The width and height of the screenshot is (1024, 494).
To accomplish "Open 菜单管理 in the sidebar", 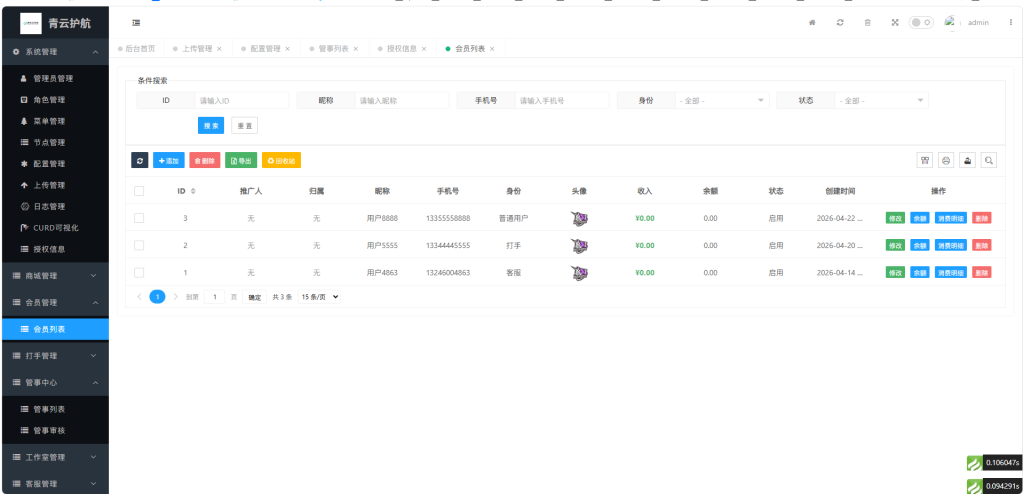I will point(54,121).
